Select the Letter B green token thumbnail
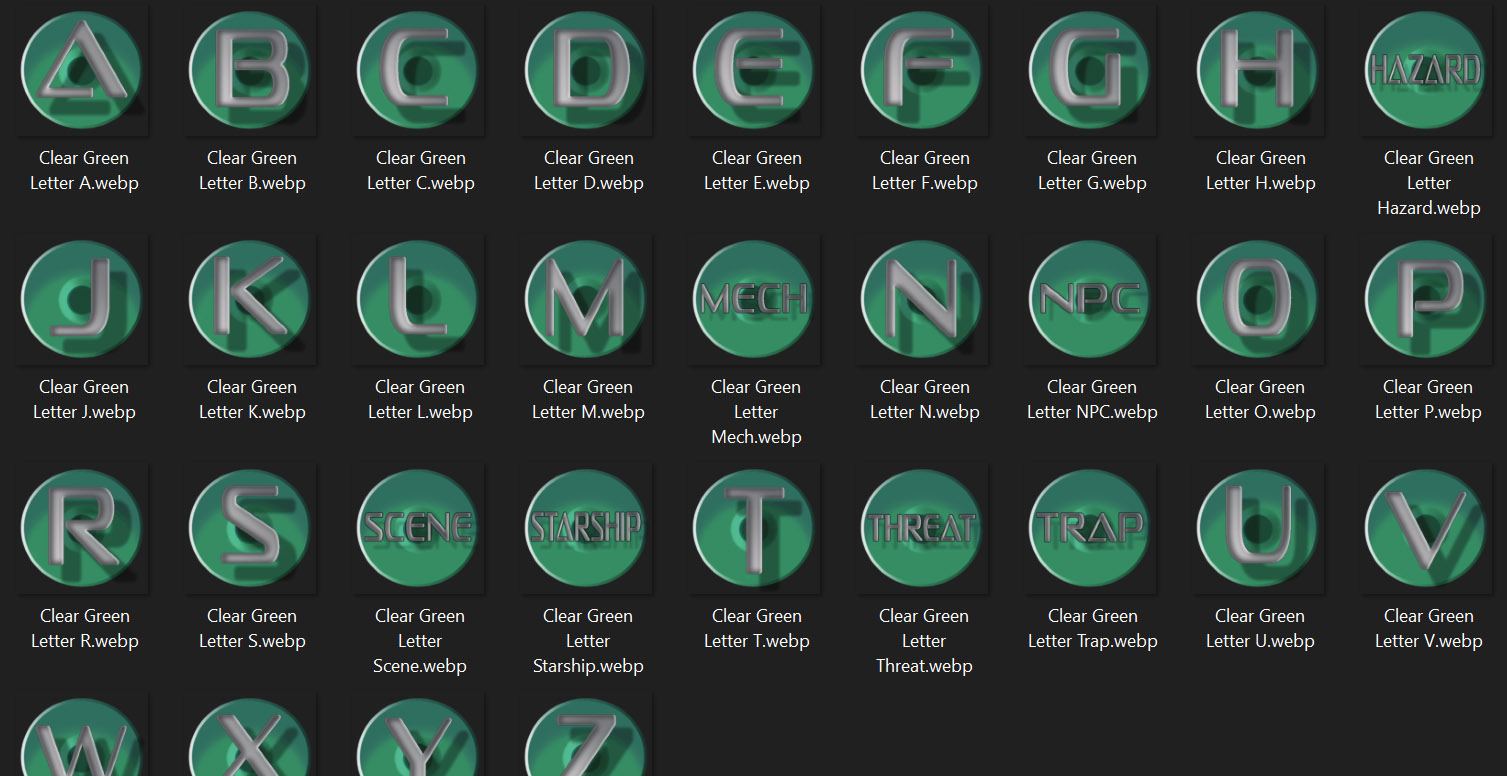1507x776 pixels. pyautogui.click(x=251, y=70)
